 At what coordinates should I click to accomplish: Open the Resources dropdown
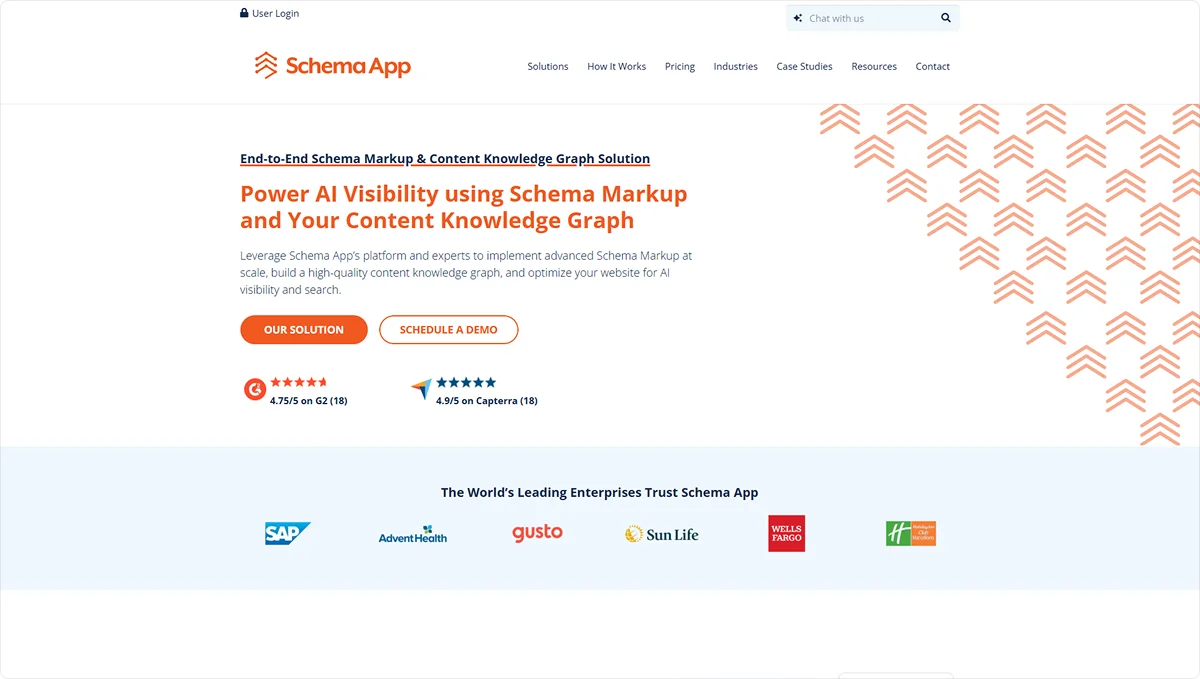click(x=874, y=66)
